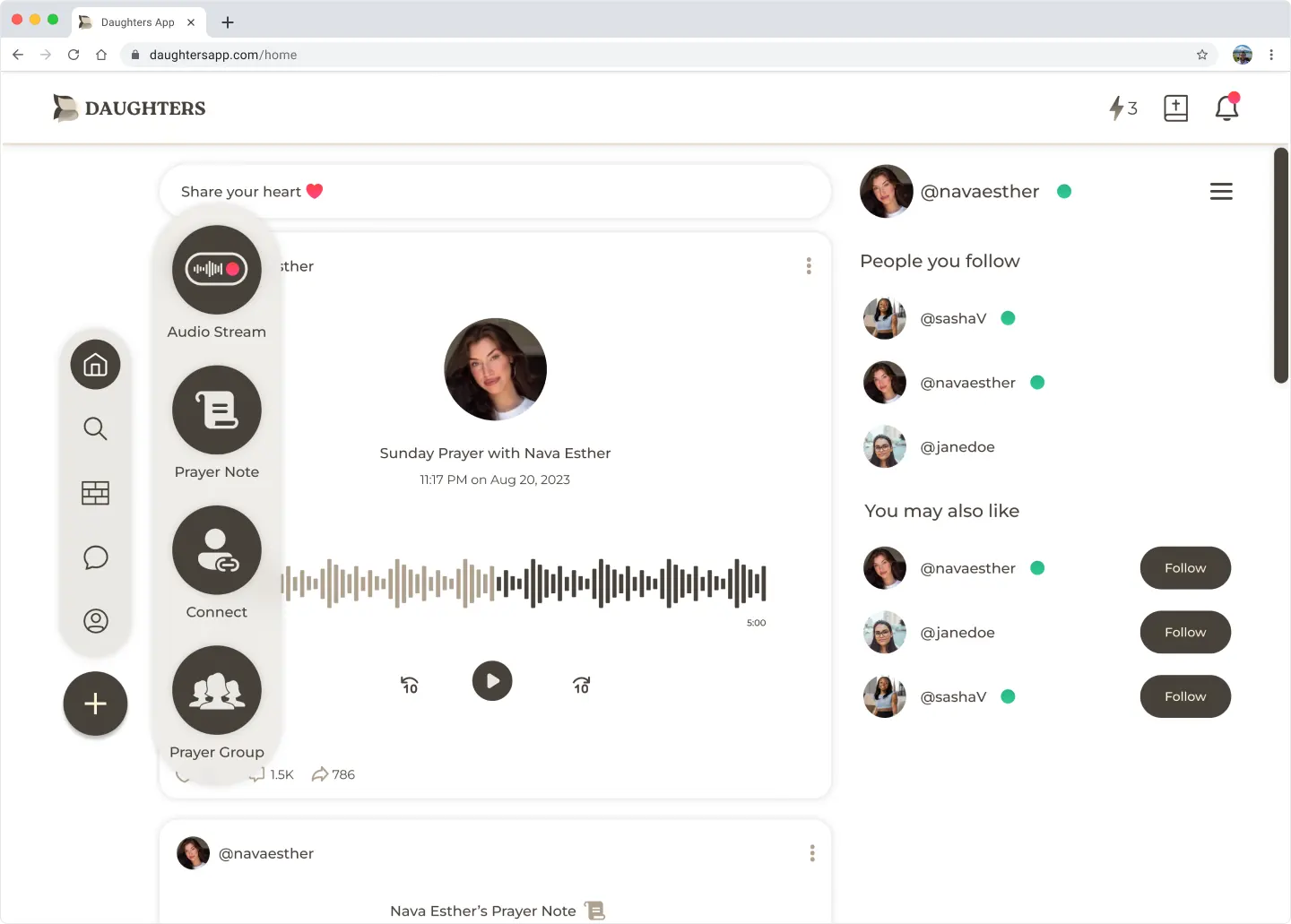
Task: Follow @sashaV in suggestions
Action: [x=1184, y=696]
